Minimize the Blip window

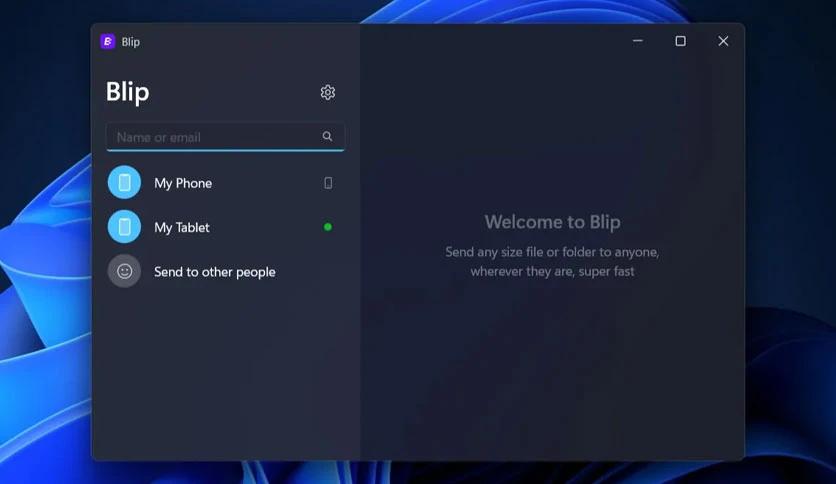[638, 41]
